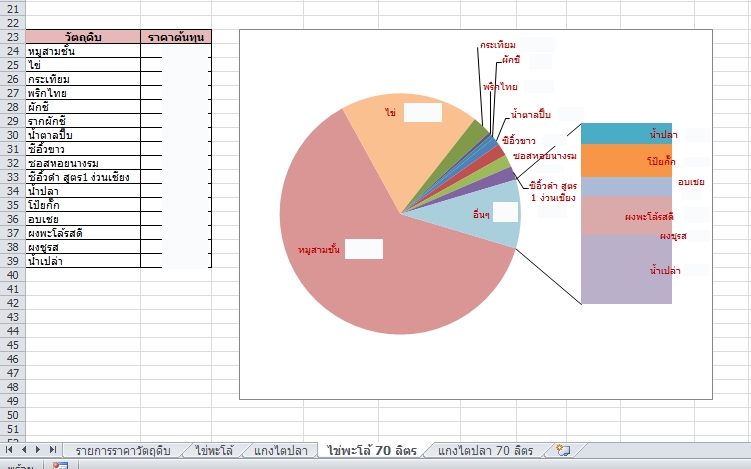The image size is (751, 469).
Task: Switch to the แกงไตปลา sheet tab
Action: 280,450
